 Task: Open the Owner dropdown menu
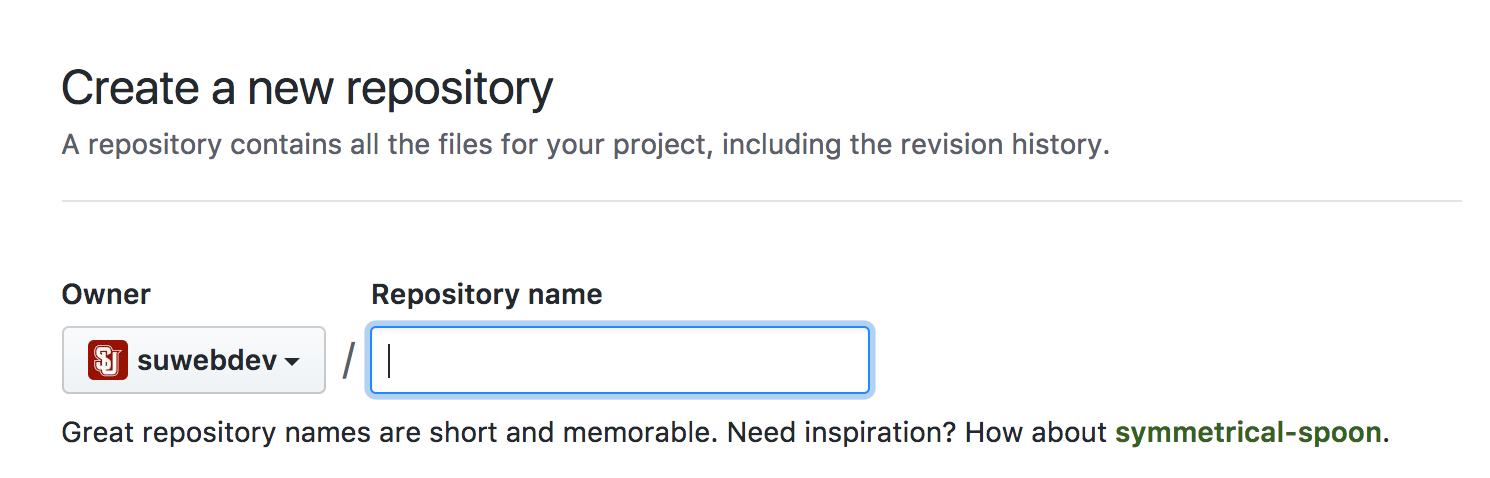194,360
